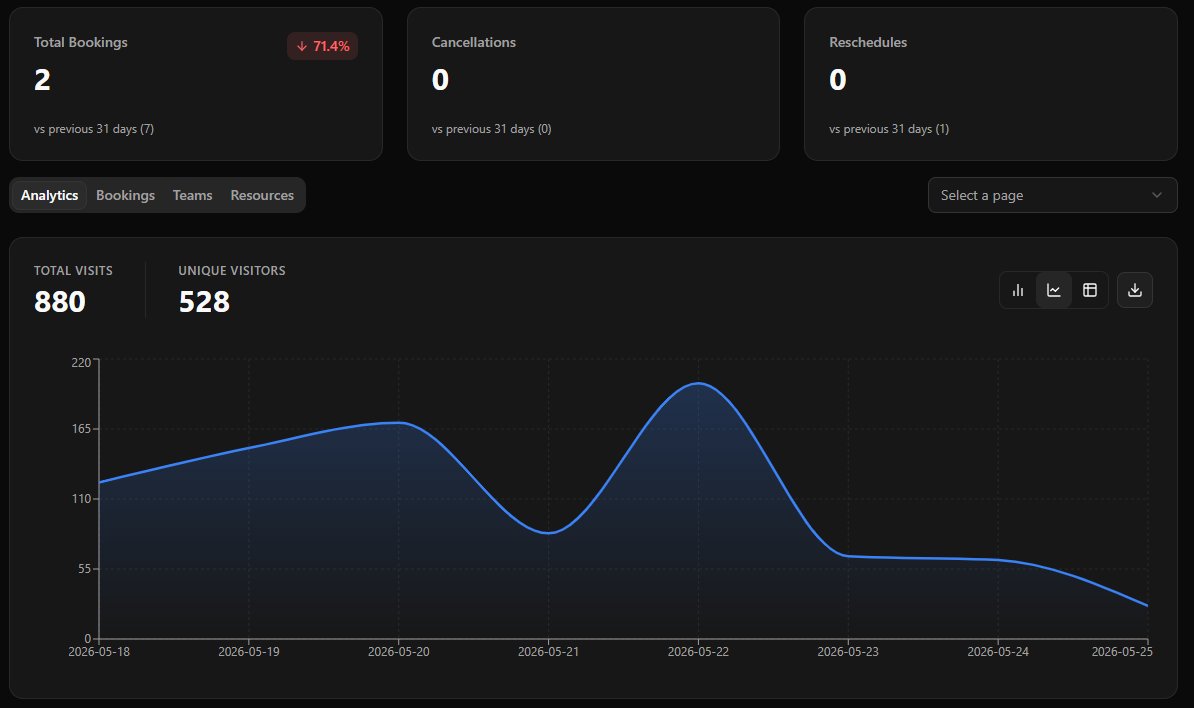Switch to the Bookings tab
Screen dimensions: 1194x708
126,196
